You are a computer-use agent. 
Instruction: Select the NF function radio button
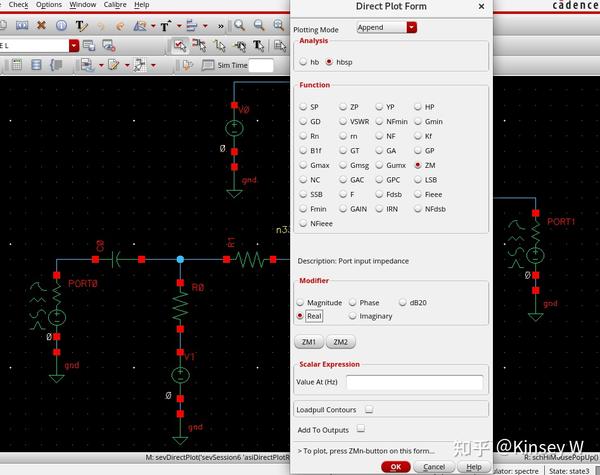[x=379, y=136]
